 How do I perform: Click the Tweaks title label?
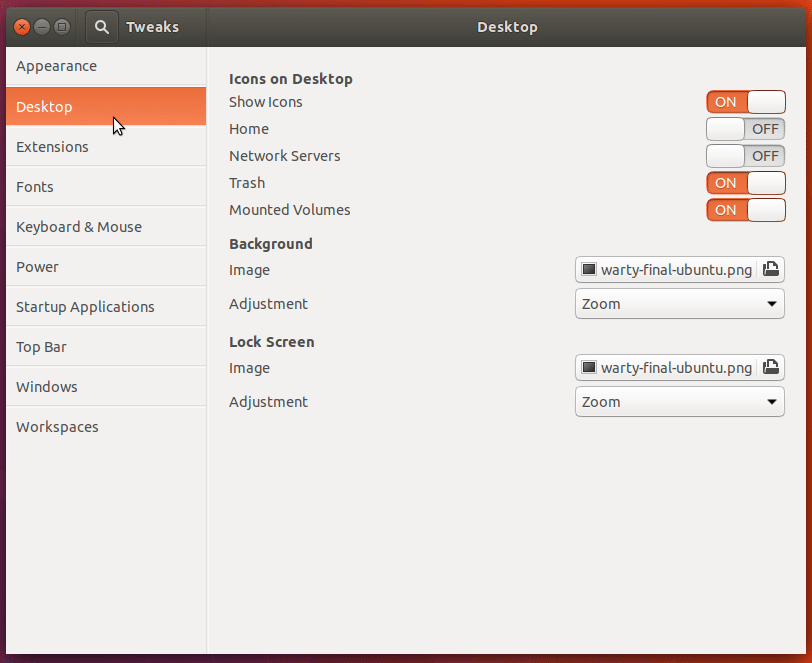click(152, 27)
